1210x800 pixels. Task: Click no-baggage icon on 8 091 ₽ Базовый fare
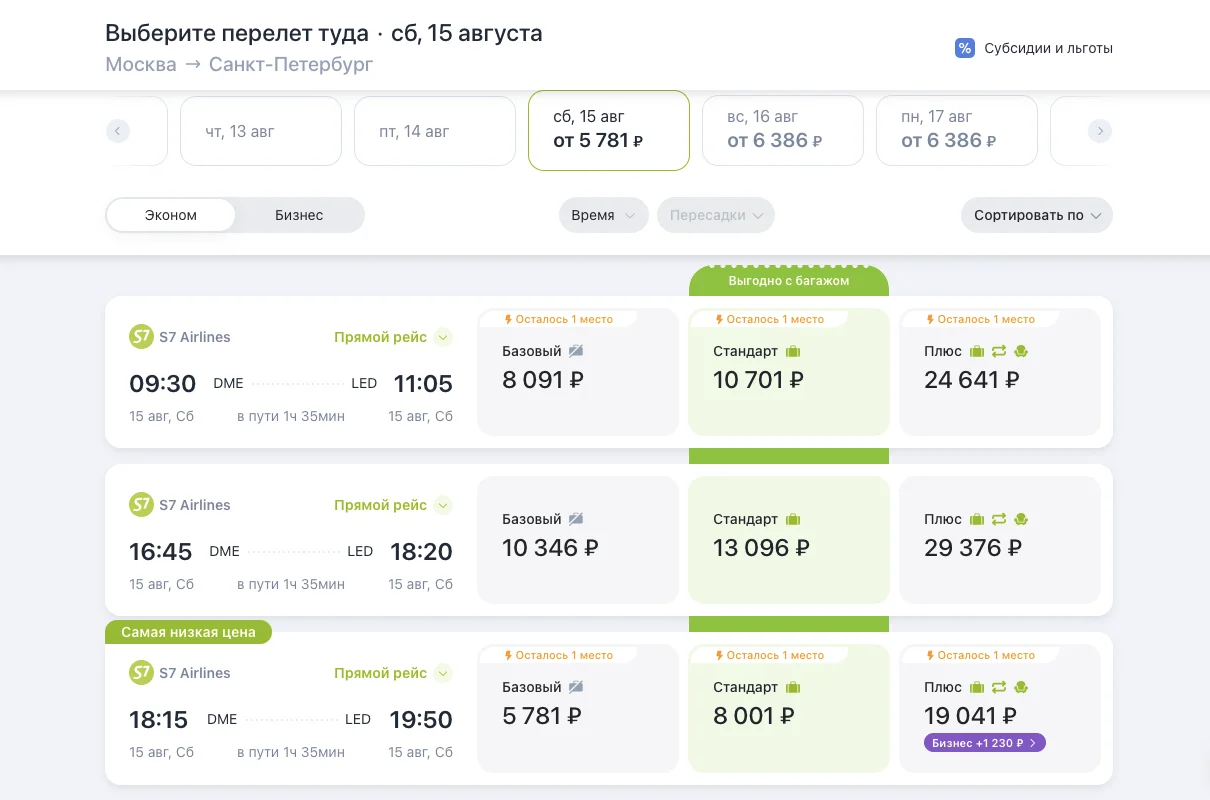(x=576, y=351)
